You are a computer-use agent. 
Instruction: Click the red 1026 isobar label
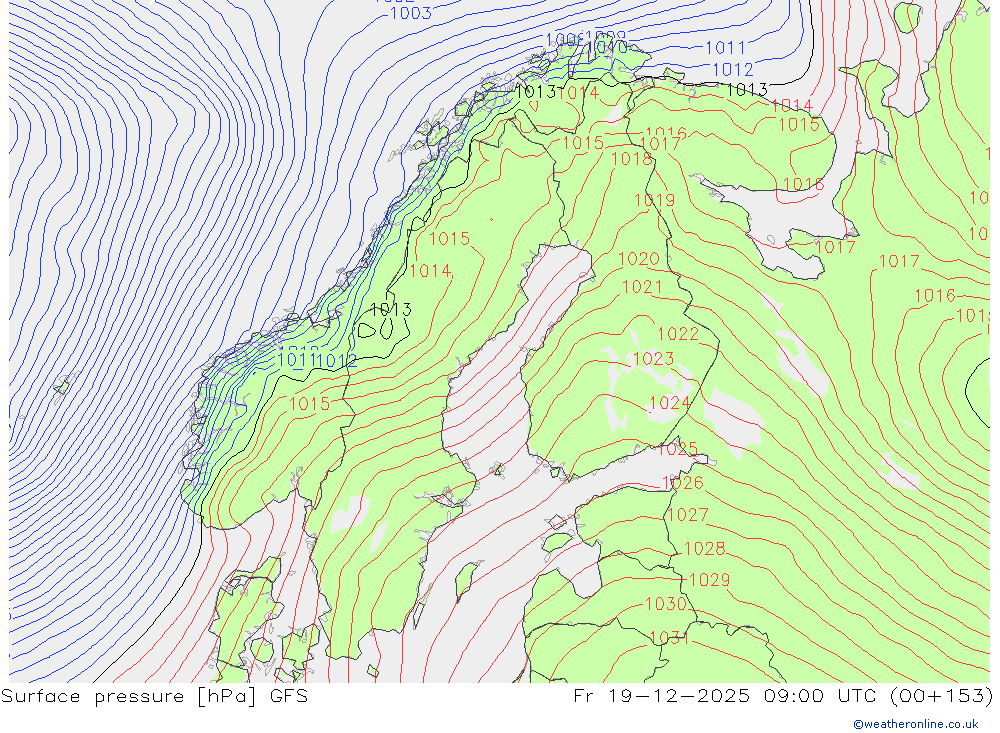(682, 483)
